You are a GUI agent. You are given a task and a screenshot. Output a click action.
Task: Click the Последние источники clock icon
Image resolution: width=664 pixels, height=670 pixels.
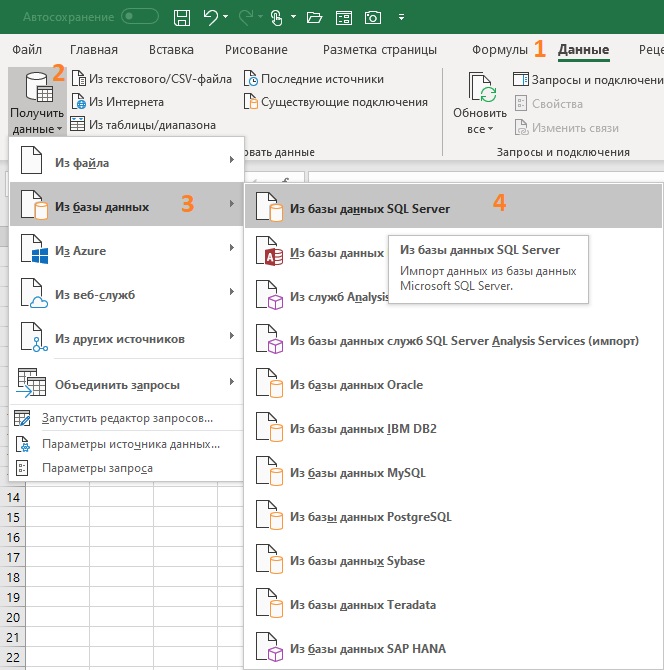coord(251,79)
